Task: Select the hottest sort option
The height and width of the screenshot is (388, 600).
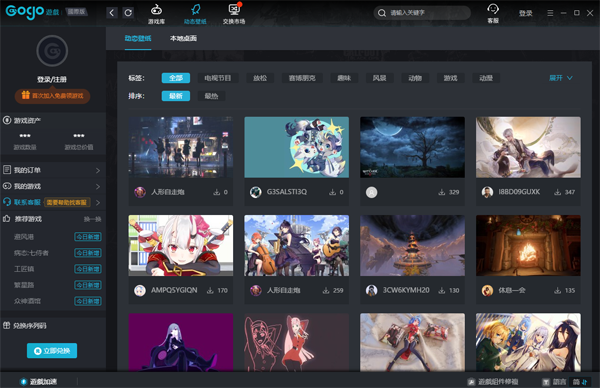Action: tap(211, 96)
